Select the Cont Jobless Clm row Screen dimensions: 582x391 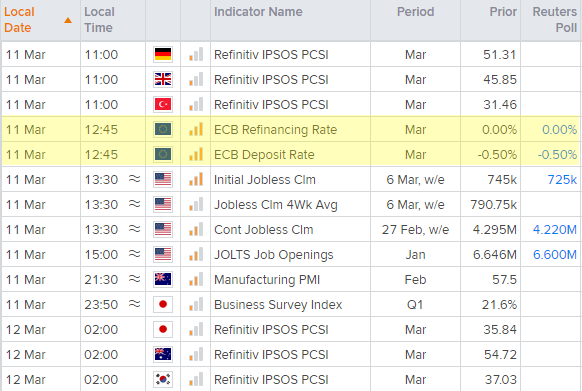291,229
